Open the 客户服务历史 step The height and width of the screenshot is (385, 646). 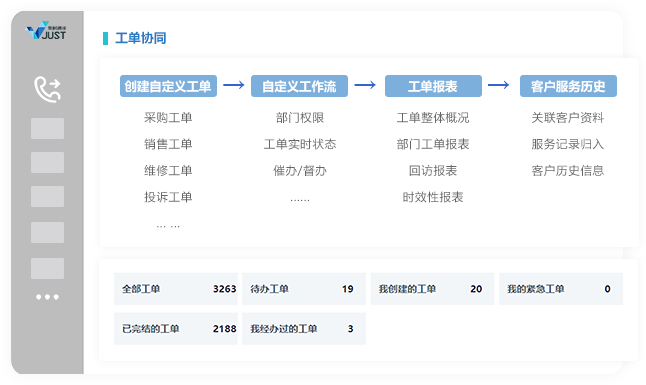tap(568, 86)
